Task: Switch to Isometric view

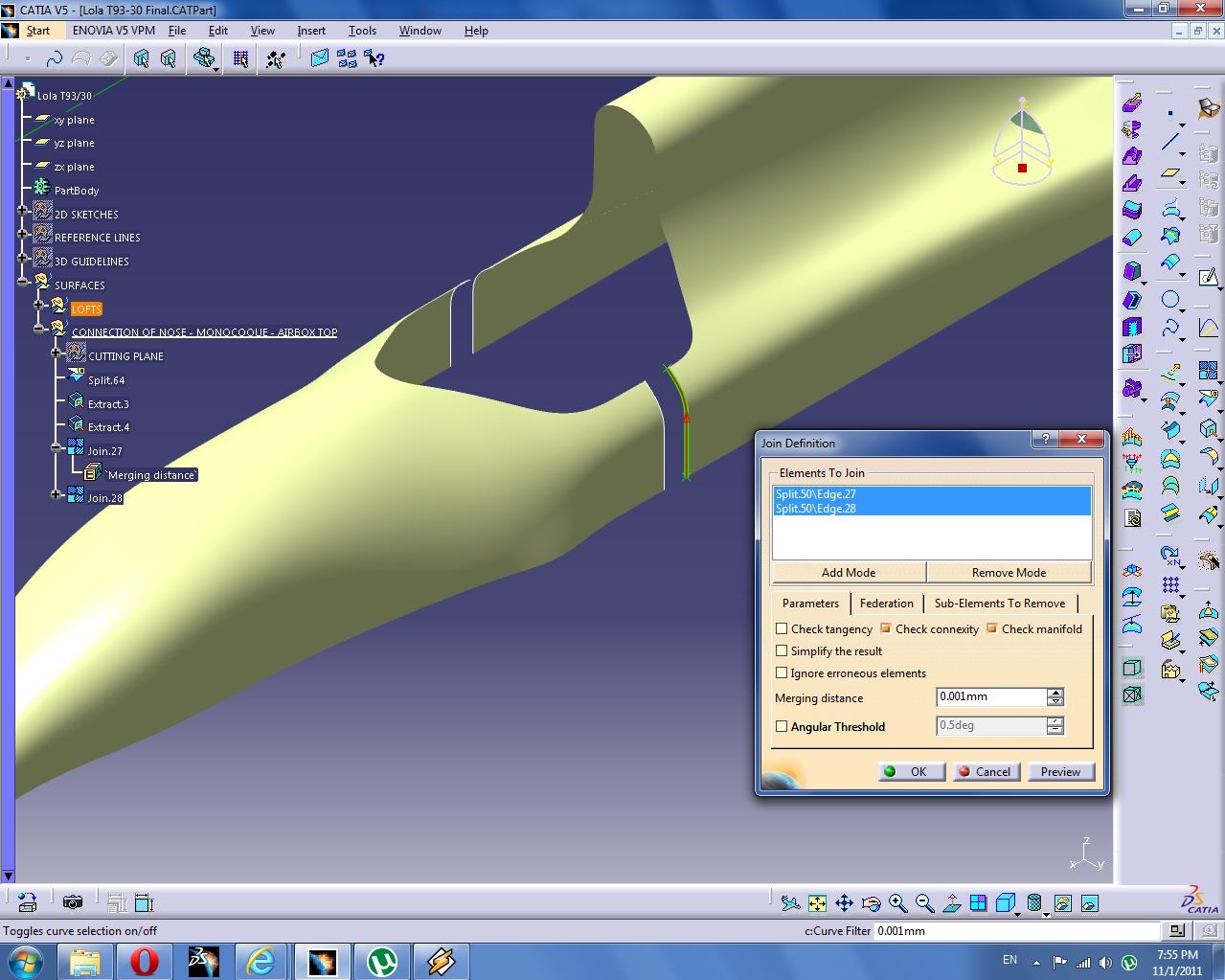Action: [1004, 902]
